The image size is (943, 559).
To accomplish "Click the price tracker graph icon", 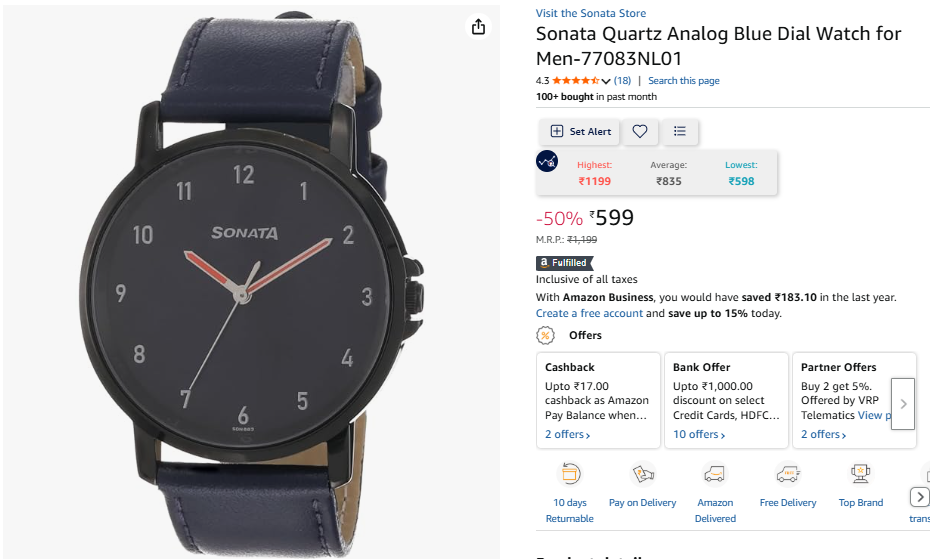I will click(x=547, y=161).
